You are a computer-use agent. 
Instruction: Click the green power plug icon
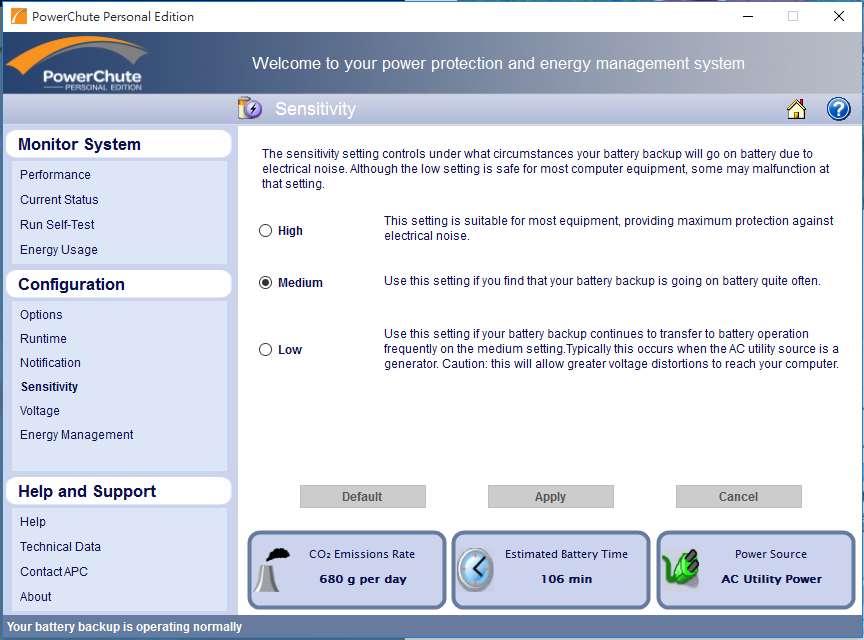coord(681,568)
